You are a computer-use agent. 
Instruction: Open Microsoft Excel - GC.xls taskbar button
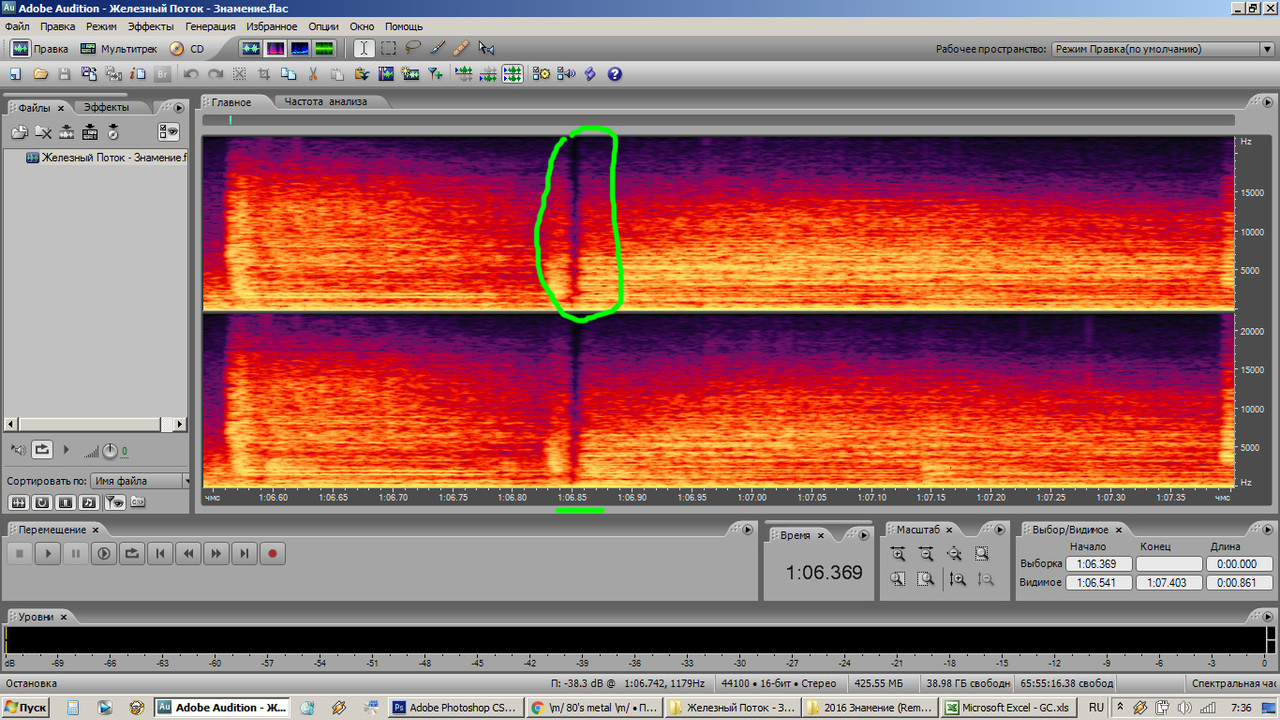pyautogui.click(x=1008, y=707)
